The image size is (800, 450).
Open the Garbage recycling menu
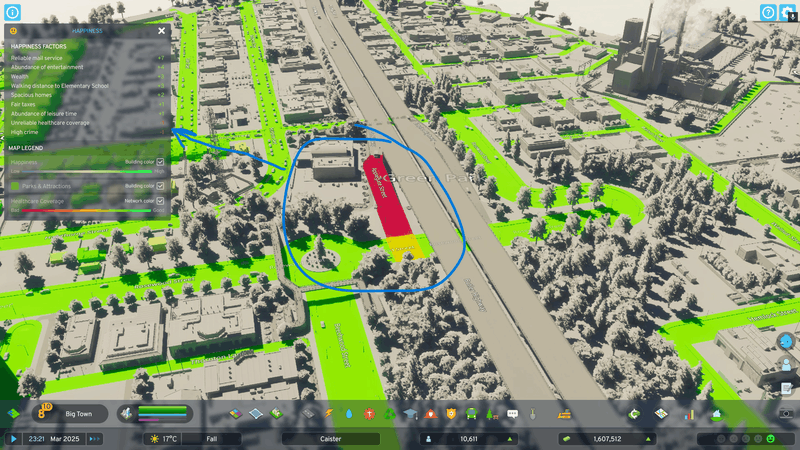[390, 414]
